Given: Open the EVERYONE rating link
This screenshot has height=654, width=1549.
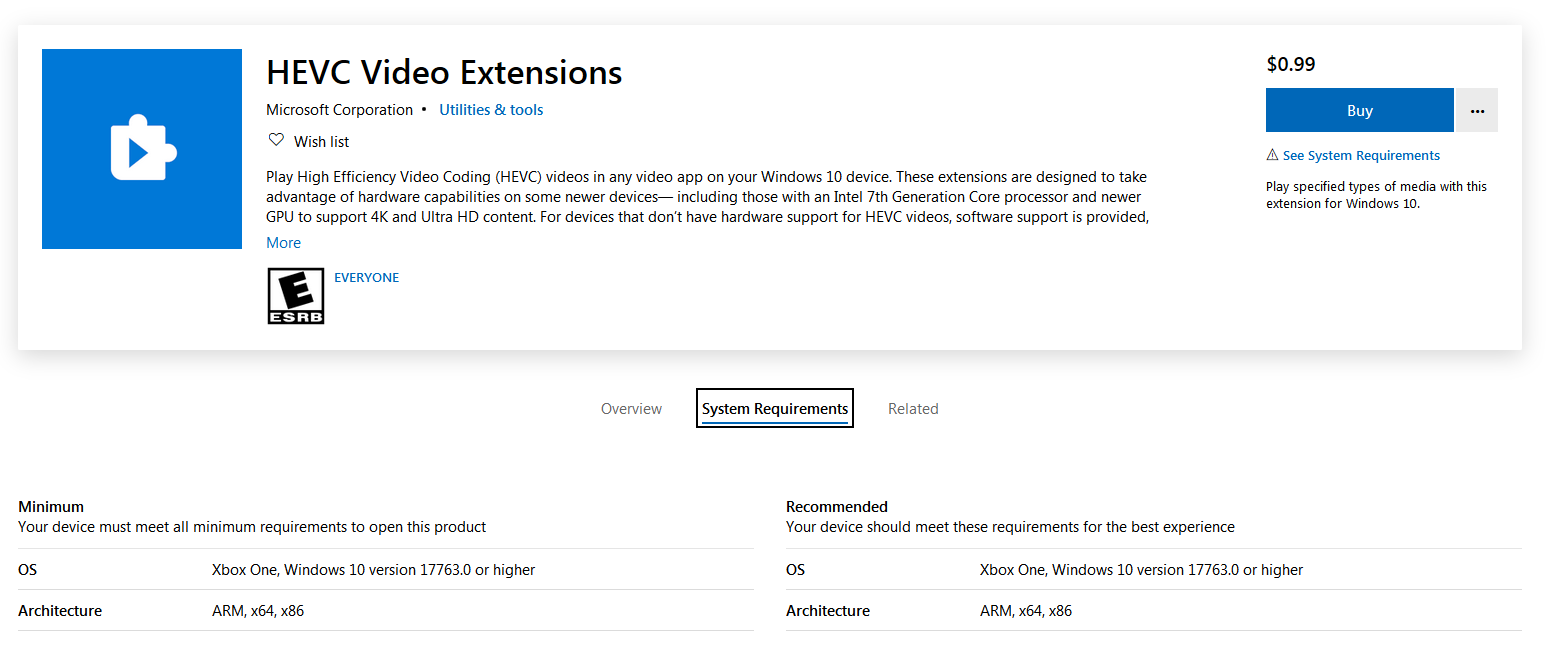Looking at the screenshot, I should (x=366, y=278).
